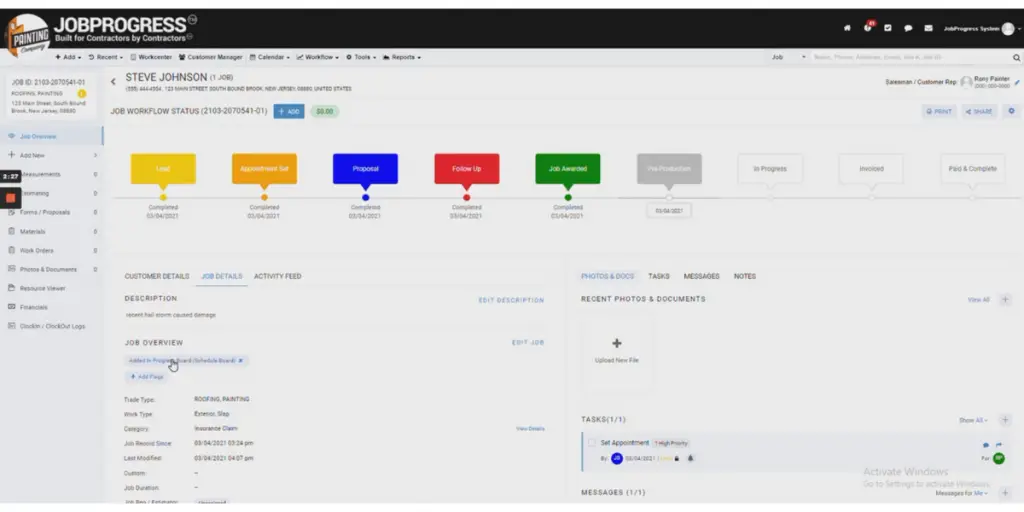Expand the Reports menu
This screenshot has height=512, width=1024.
tap(403, 57)
